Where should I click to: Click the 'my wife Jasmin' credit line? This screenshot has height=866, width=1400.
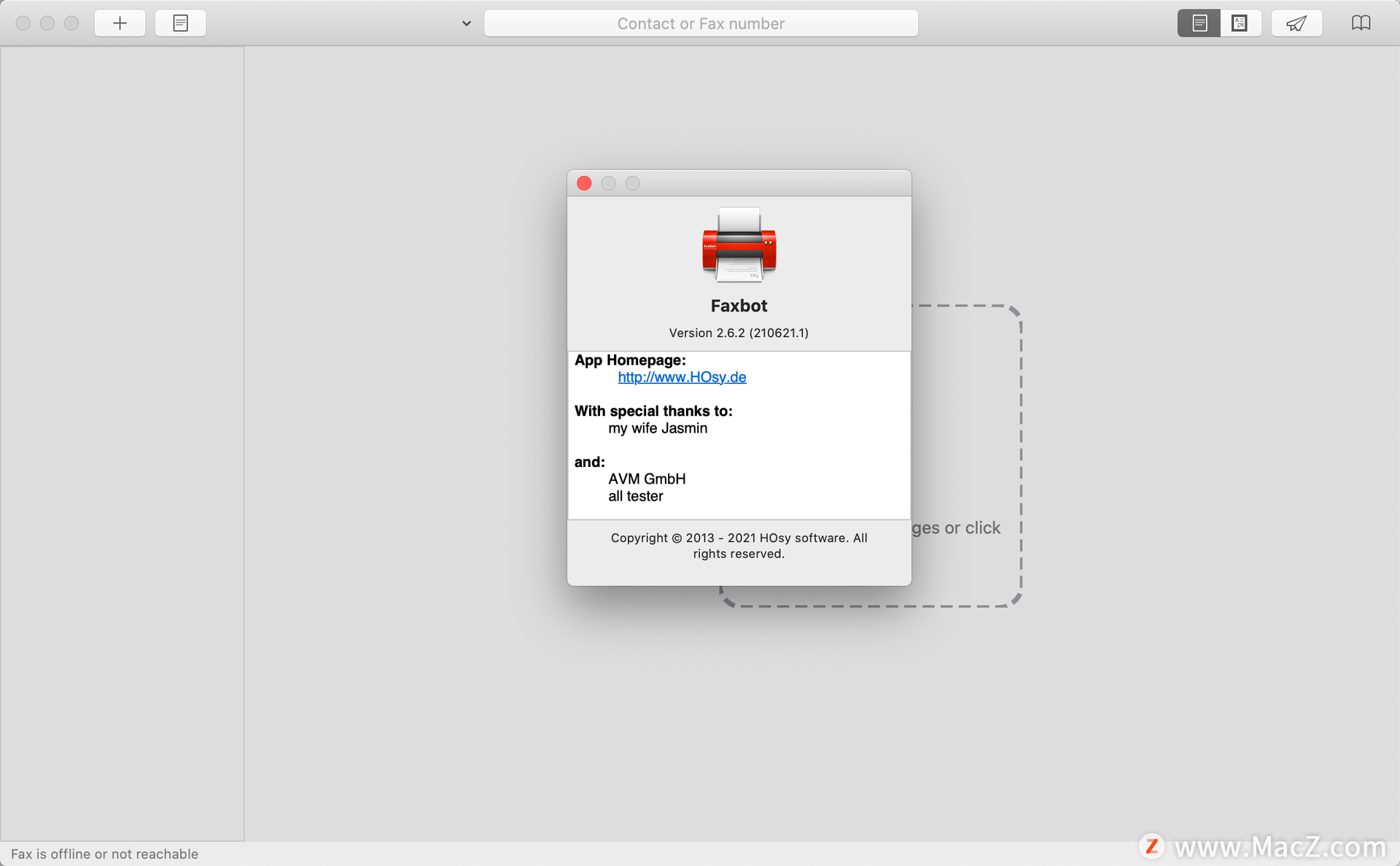pyautogui.click(x=658, y=428)
